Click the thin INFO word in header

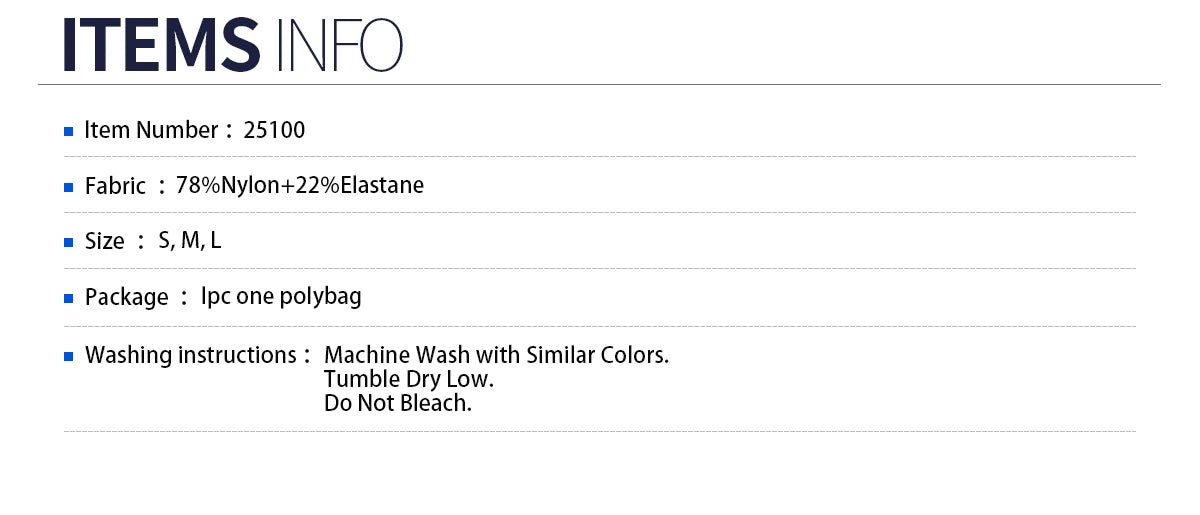[x=337, y=44]
